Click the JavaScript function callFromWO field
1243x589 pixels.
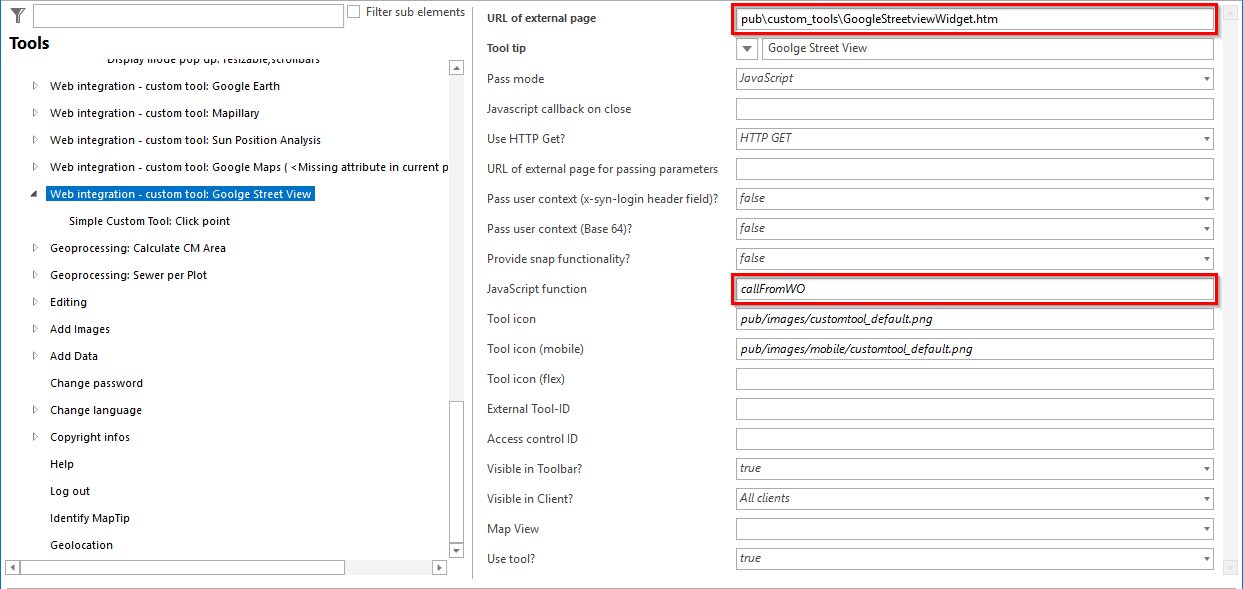[x=975, y=288]
